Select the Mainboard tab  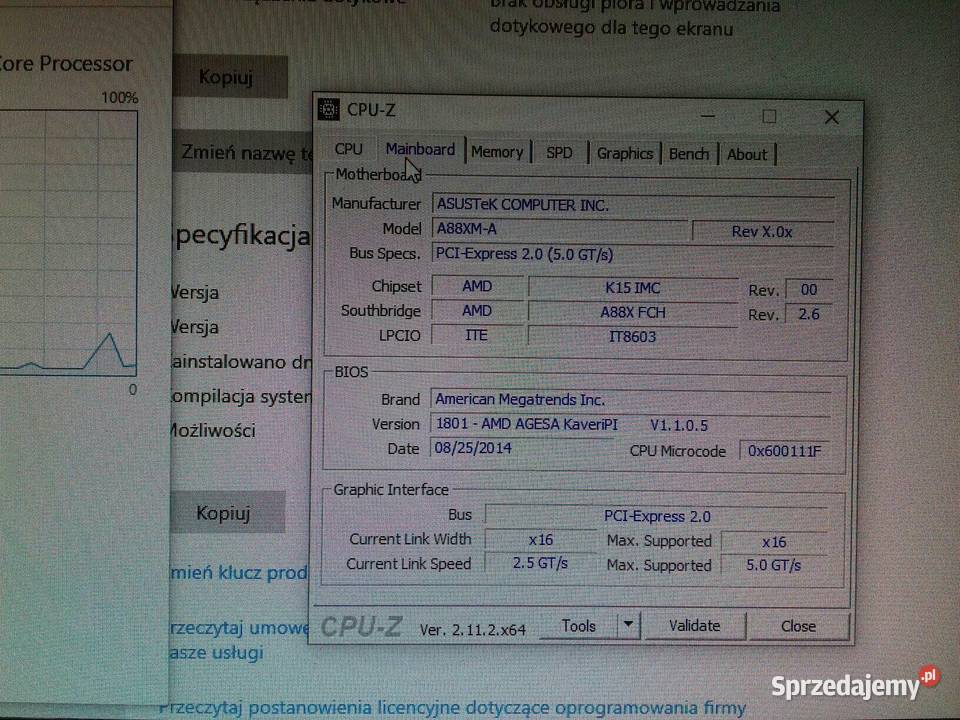tap(420, 149)
